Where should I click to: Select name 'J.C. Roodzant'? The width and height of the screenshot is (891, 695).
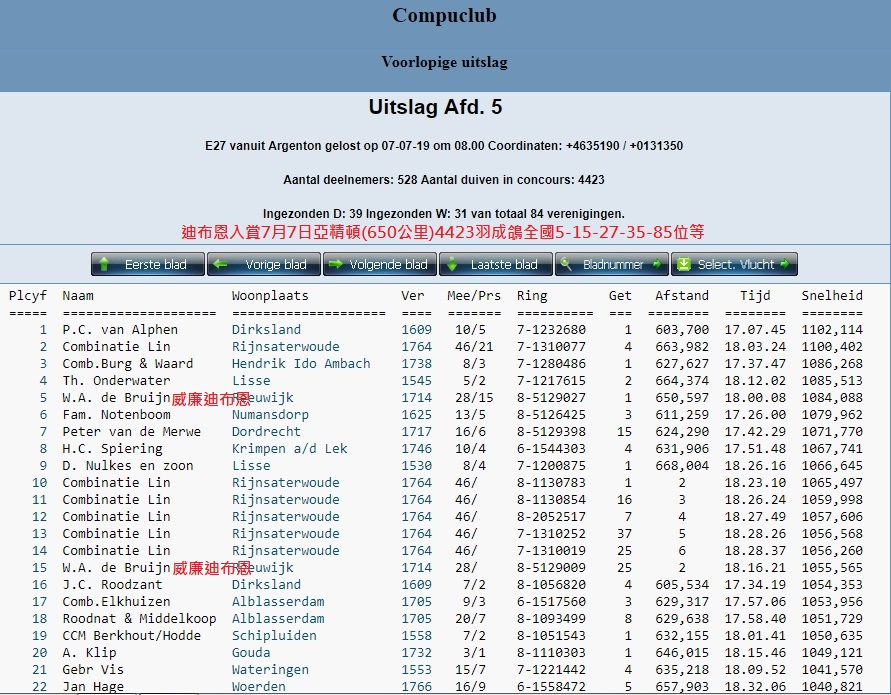(x=112, y=585)
